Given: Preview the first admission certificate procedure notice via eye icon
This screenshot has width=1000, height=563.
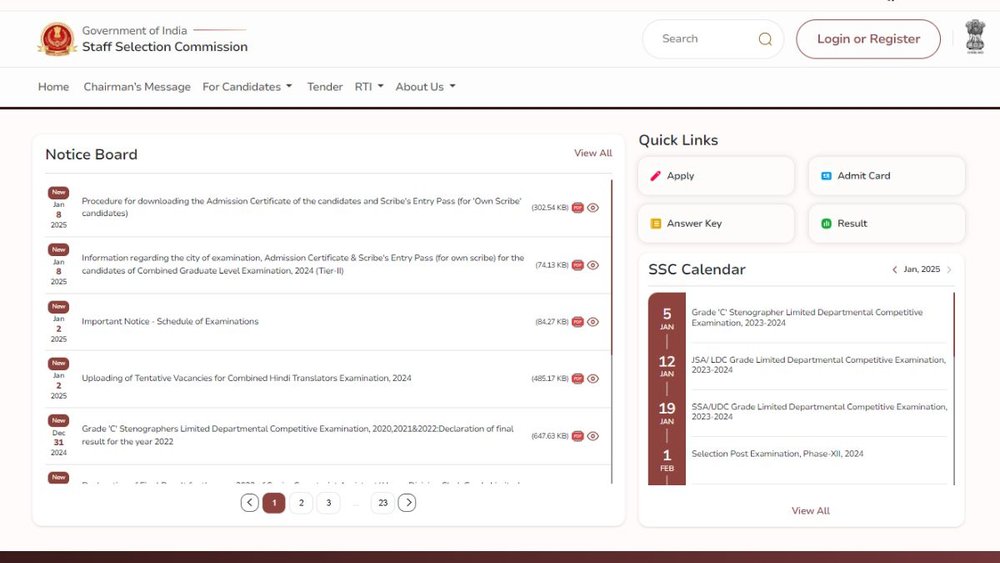Looking at the screenshot, I should (593, 208).
